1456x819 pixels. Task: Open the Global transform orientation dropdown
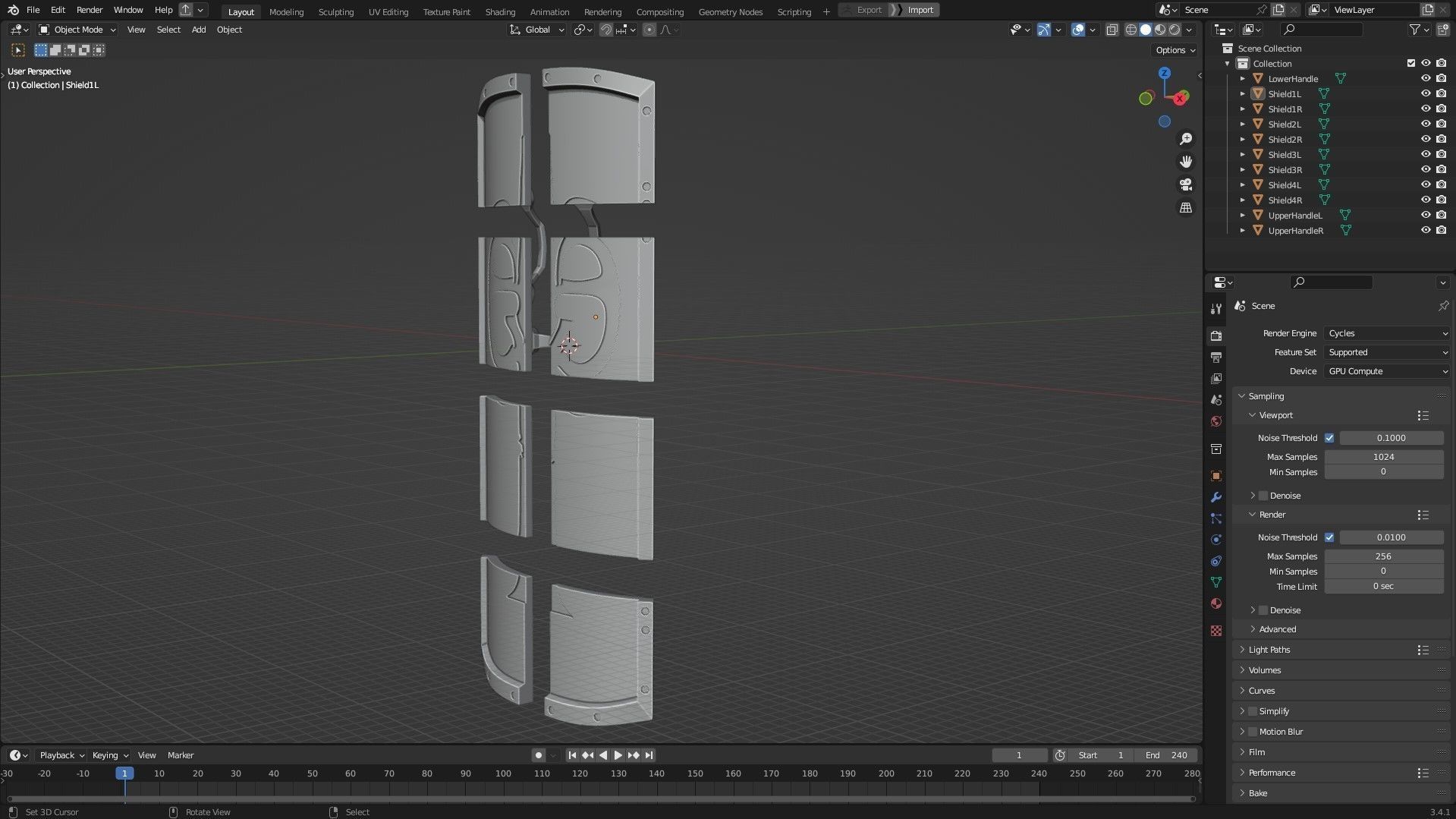click(x=537, y=30)
